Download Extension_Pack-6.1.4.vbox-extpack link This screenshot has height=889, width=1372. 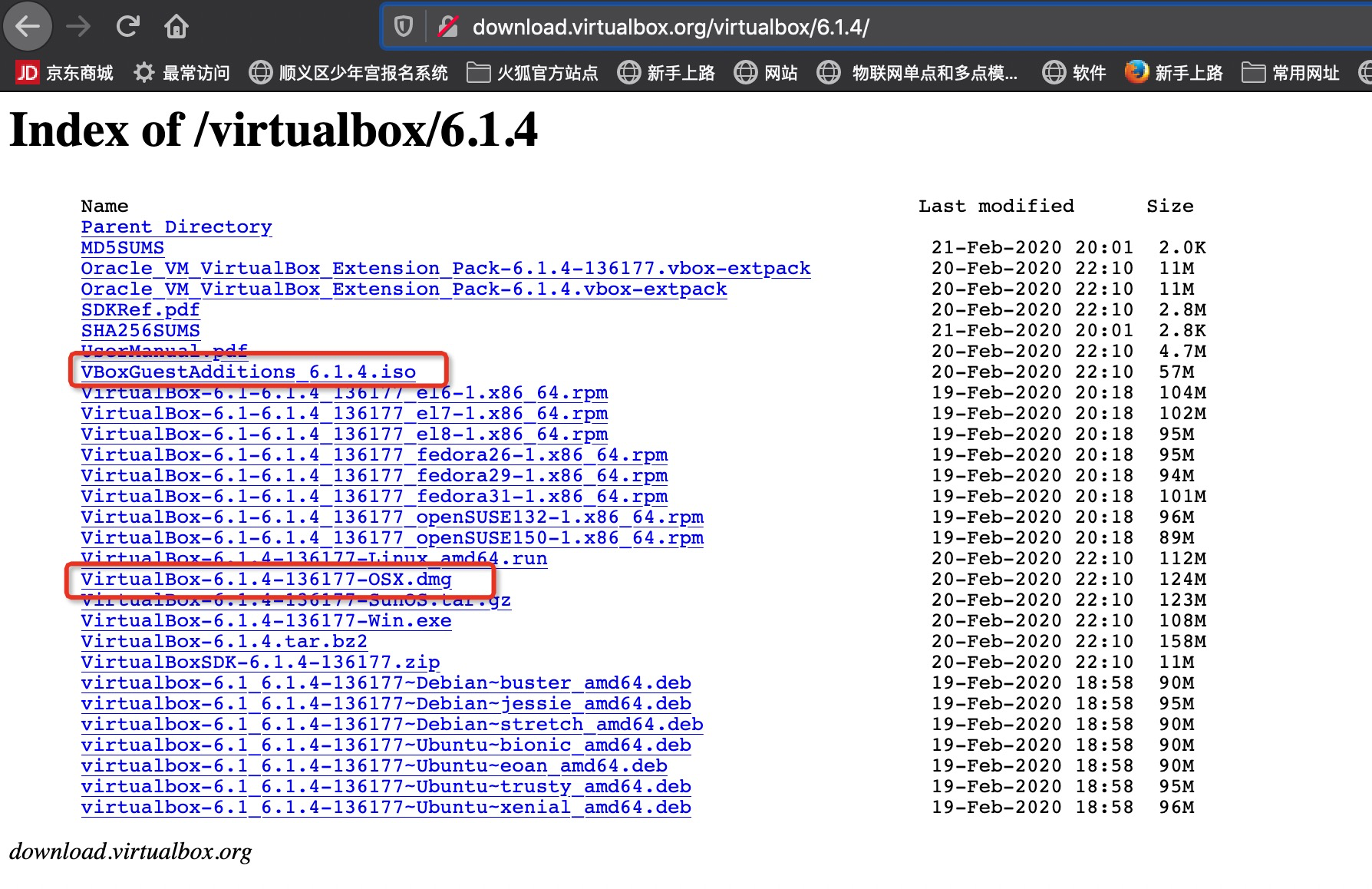coord(404,289)
